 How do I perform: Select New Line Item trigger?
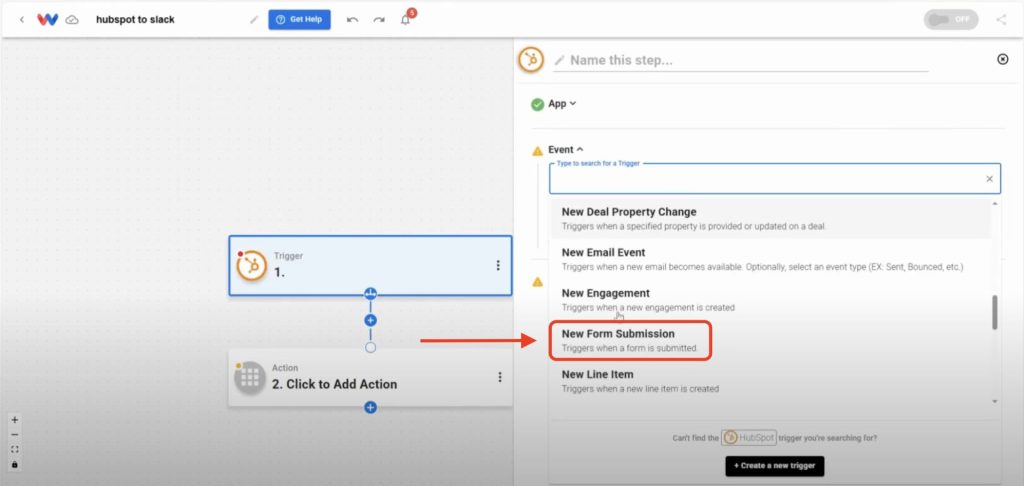coord(770,381)
